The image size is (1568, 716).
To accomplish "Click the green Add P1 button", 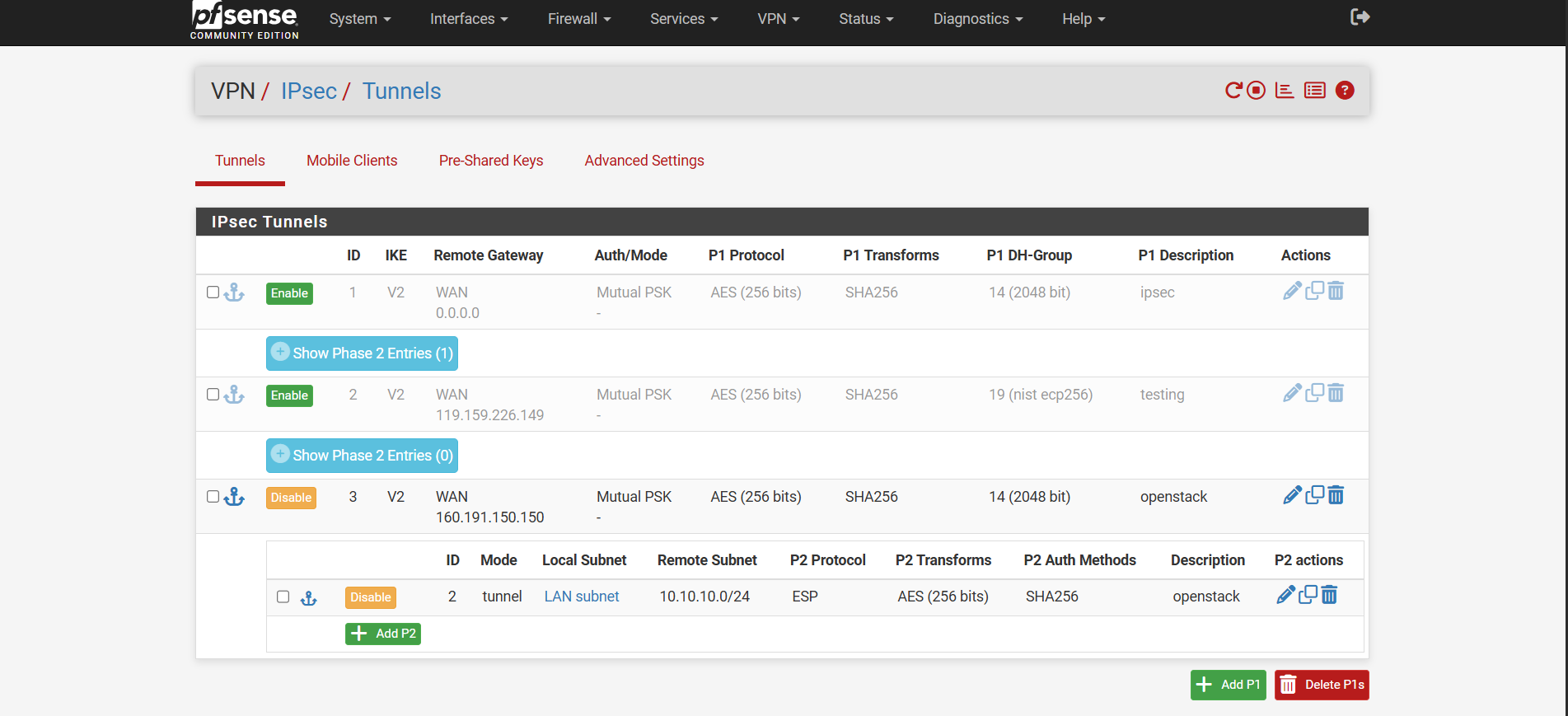I will coord(1229,685).
